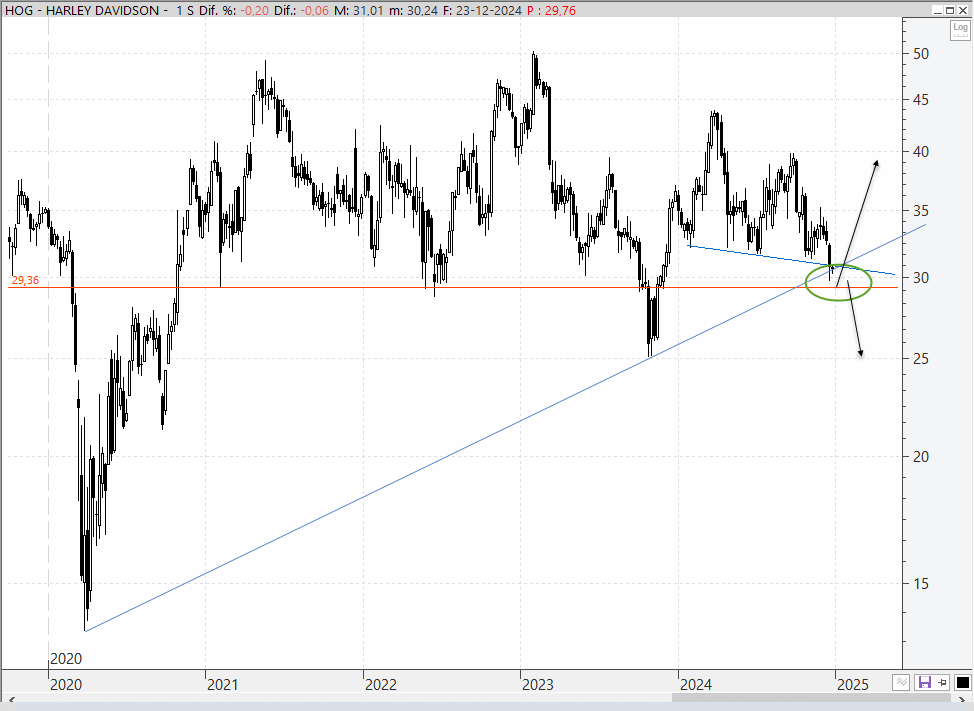Click the purple floppy disk save icon
This screenshot has height=711, width=974.
pyautogui.click(x=924, y=682)
